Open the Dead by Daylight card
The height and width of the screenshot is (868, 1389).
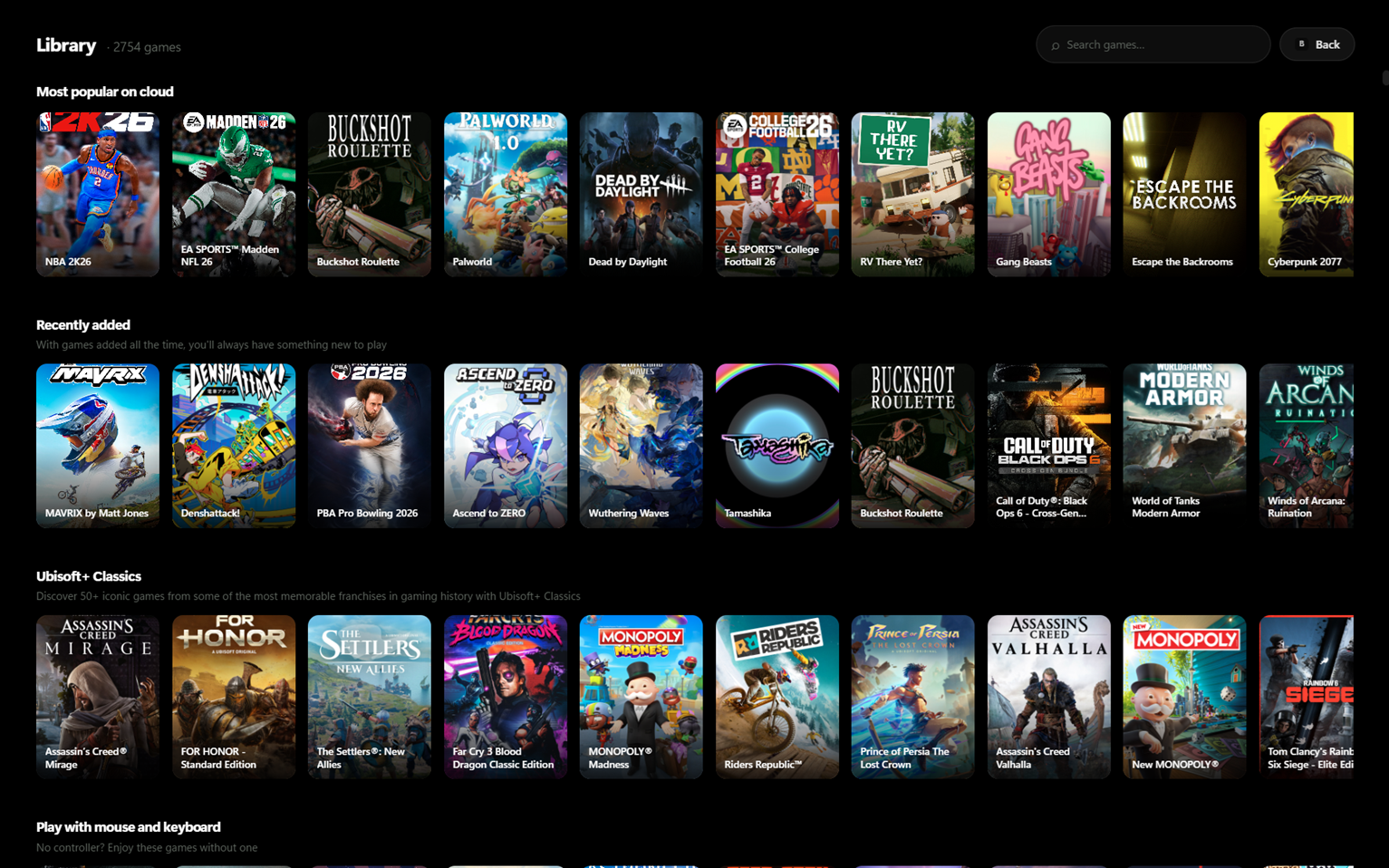pyautogui.click(x=641, y=194)
